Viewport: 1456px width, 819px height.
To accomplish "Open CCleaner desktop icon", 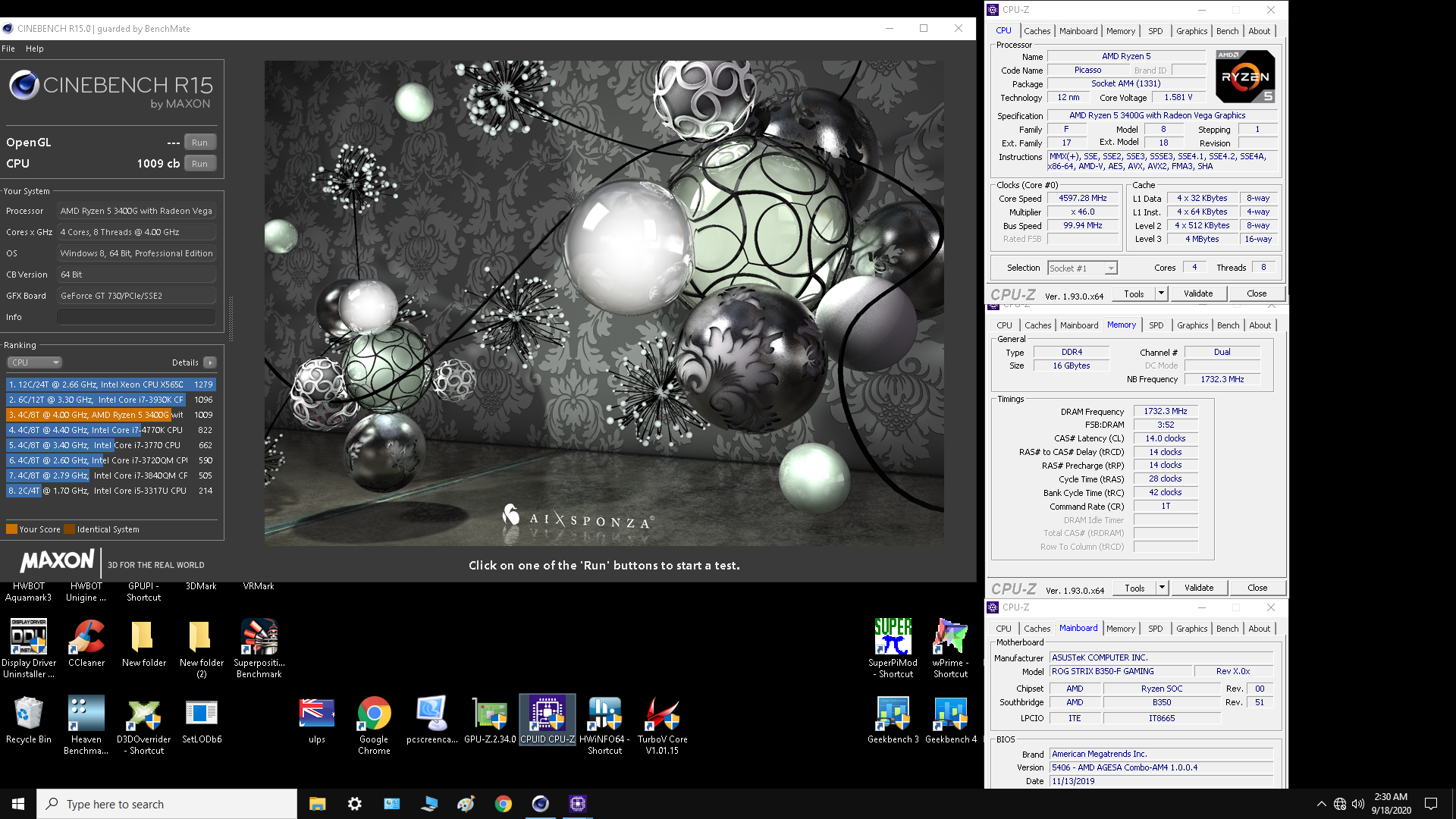I will pyautogui.click(x=86, y=643).
